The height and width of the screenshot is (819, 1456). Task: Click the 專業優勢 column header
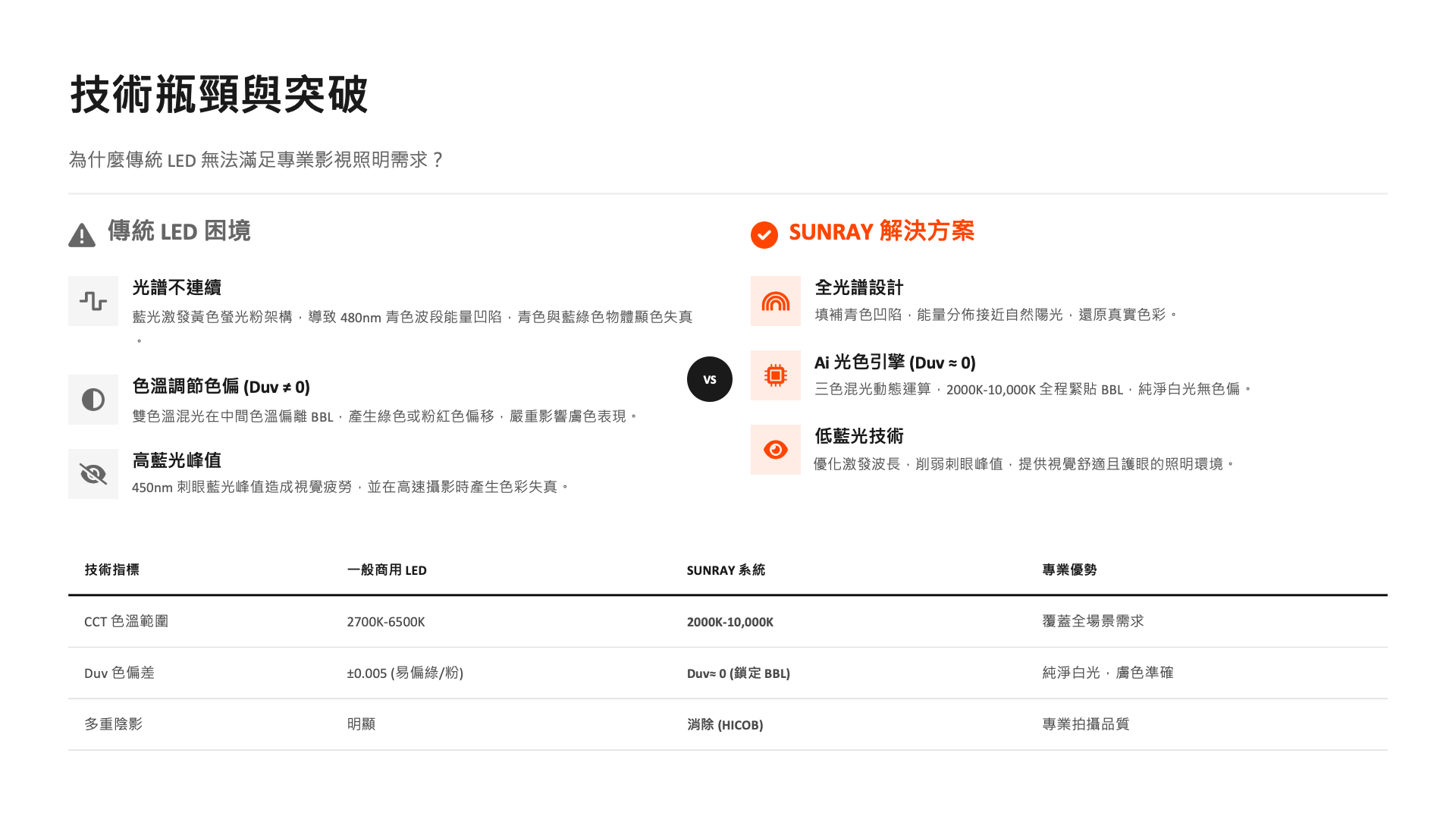click(1069, 570)
